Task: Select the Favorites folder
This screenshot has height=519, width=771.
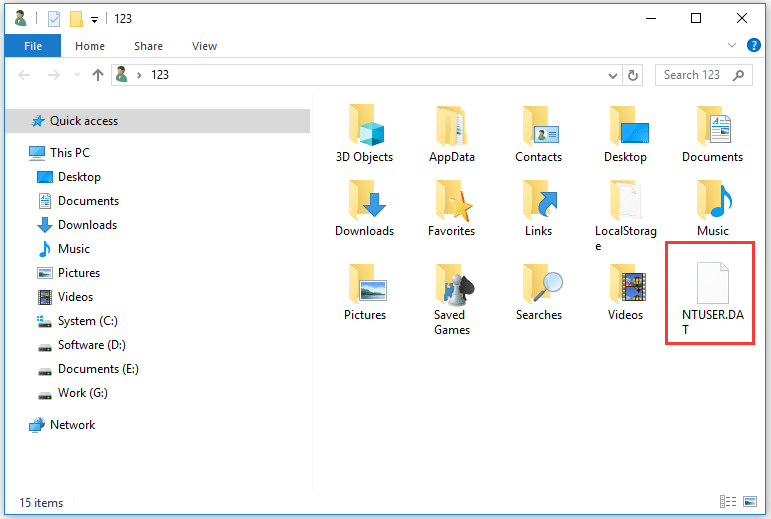Action: pyautogui.click(x=451, y=208)
